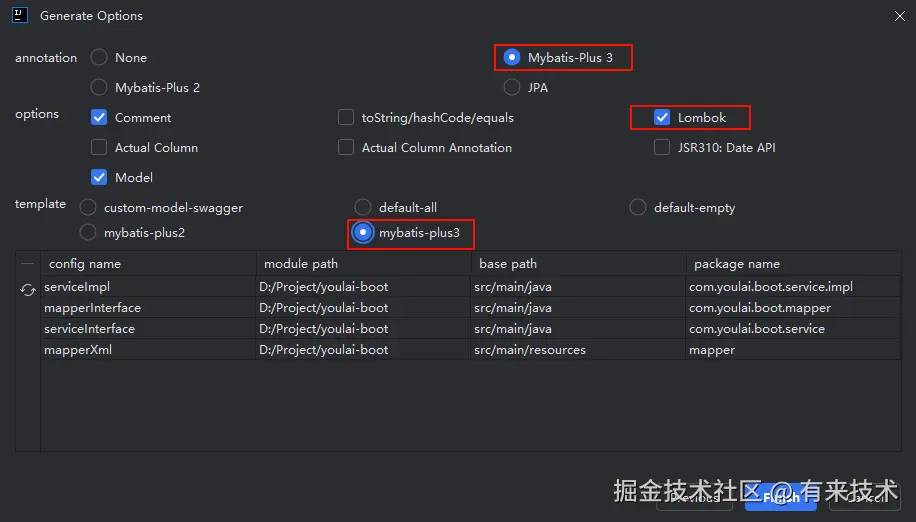Click the minus icon above the refresh icon
The image size is (916, 522).
coord(27,264)
